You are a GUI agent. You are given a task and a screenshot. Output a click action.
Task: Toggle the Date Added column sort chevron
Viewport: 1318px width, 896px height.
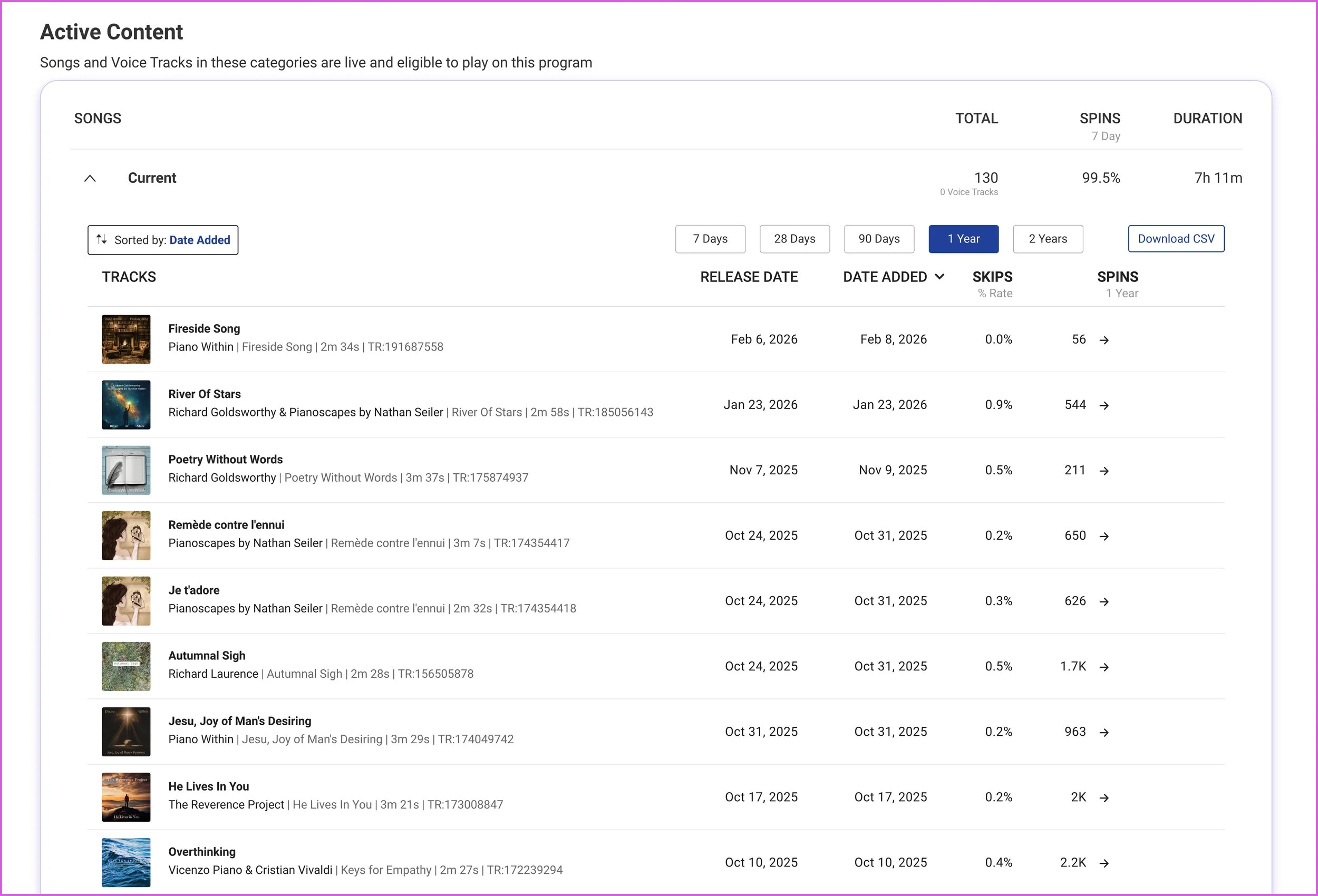coord(939,276)
